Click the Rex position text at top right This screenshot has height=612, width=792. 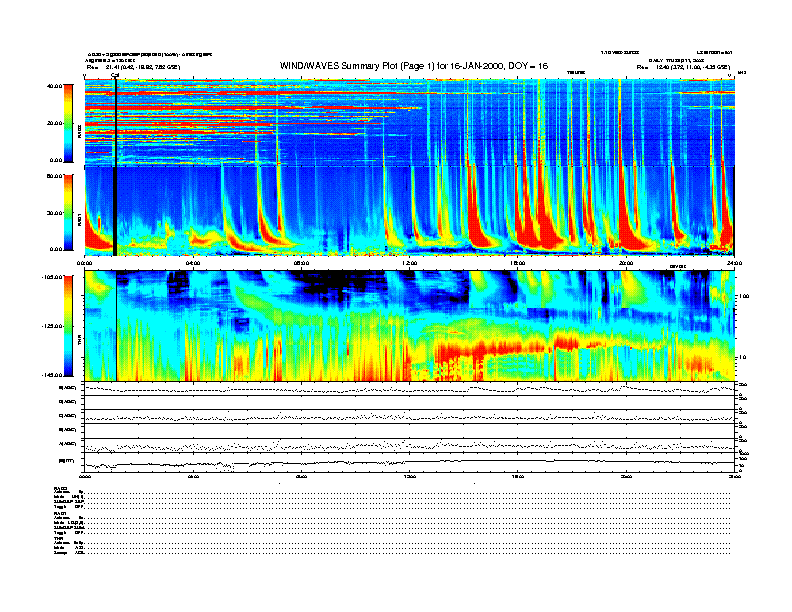pos(683,67)
